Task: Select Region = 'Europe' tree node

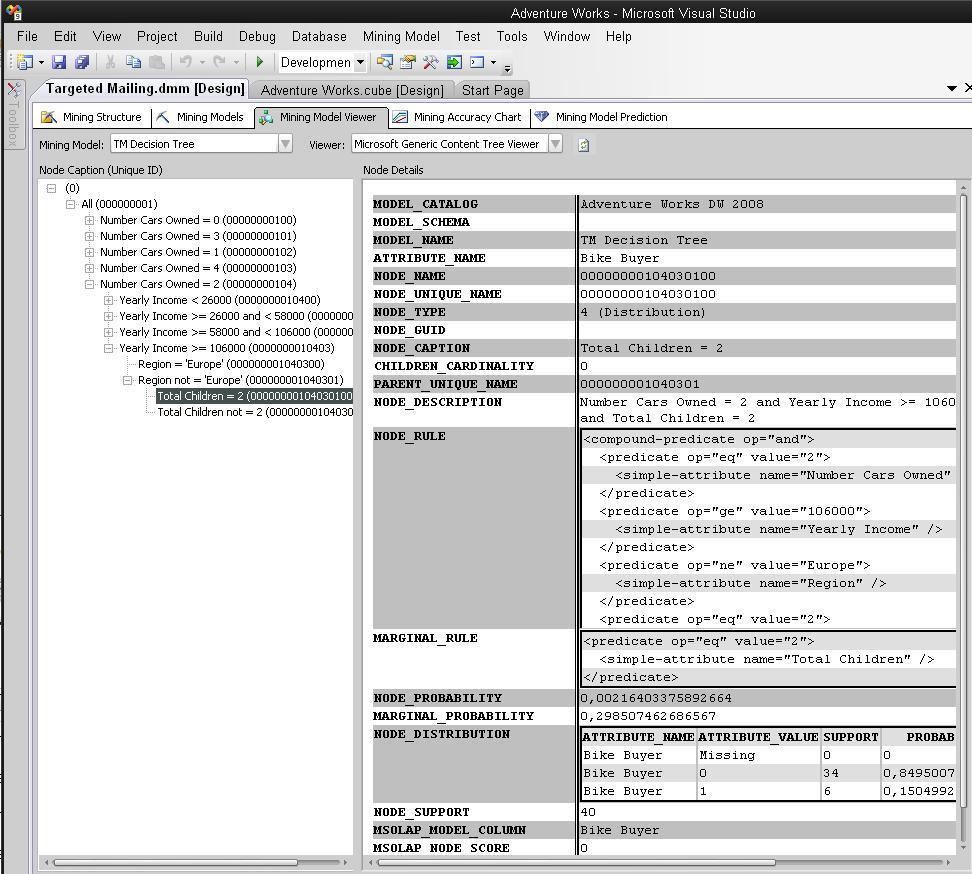Action: (231, 364)
